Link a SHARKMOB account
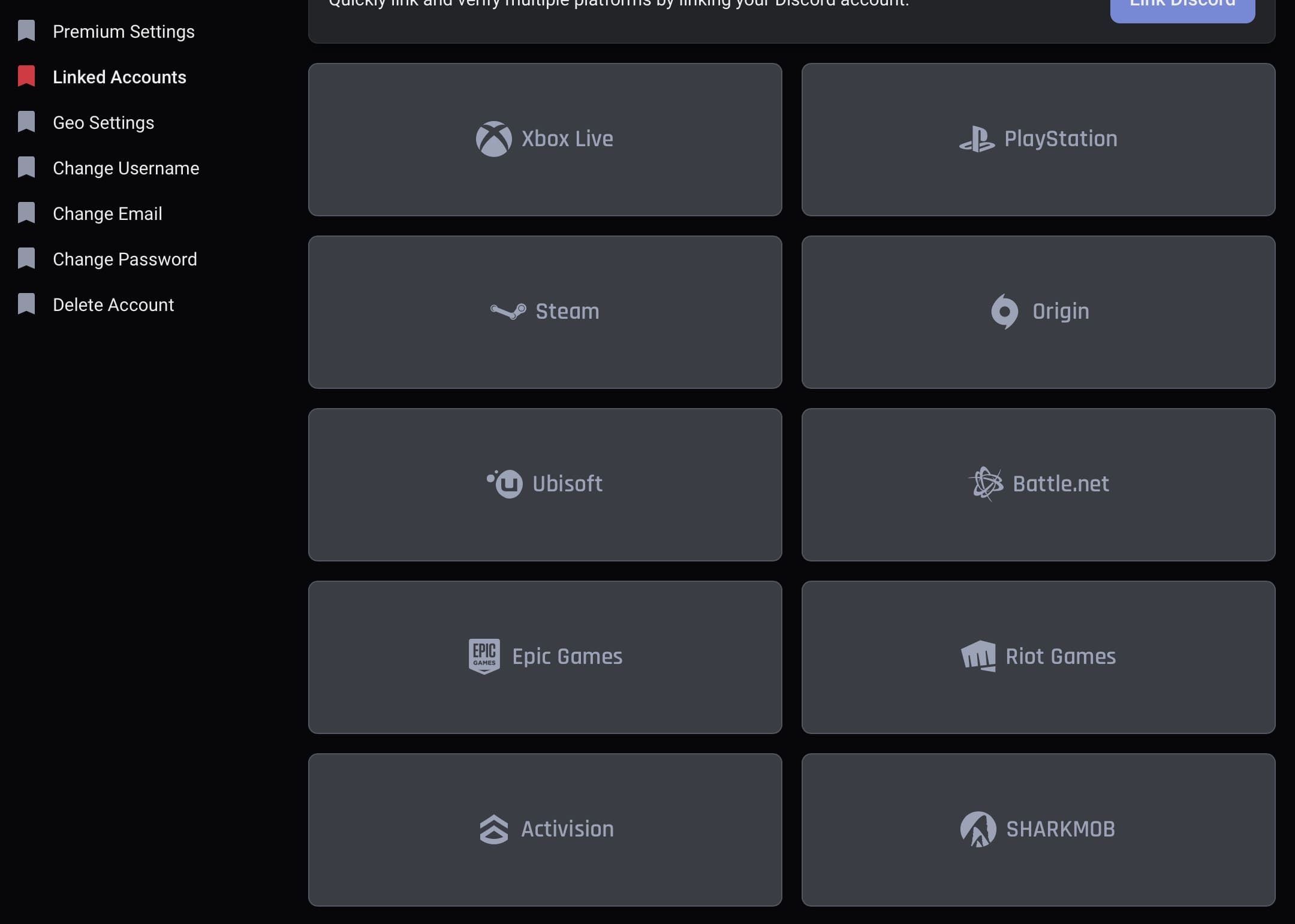 point(1038,830)
